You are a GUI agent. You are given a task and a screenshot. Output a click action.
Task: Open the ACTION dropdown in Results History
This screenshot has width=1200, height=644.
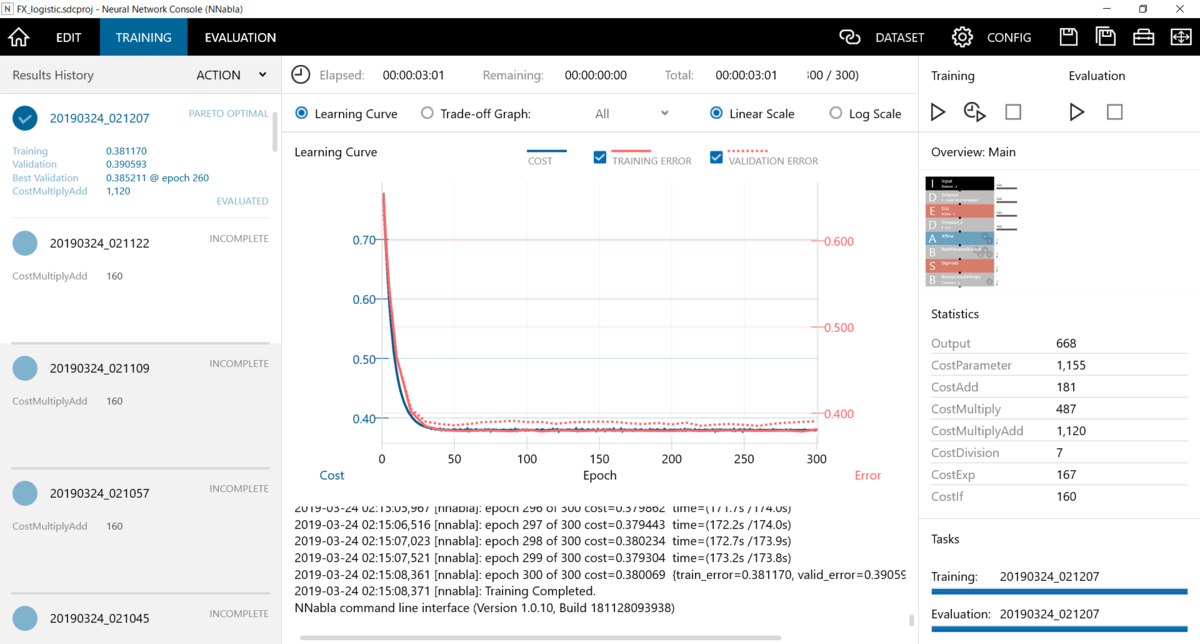pyautogui.click(x=231, y=74)
